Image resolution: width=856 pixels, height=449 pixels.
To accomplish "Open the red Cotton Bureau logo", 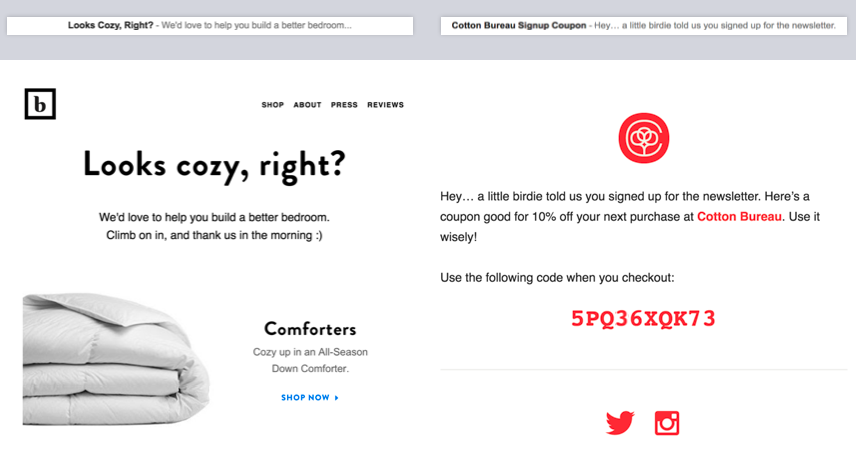I will tap(644, 138).
